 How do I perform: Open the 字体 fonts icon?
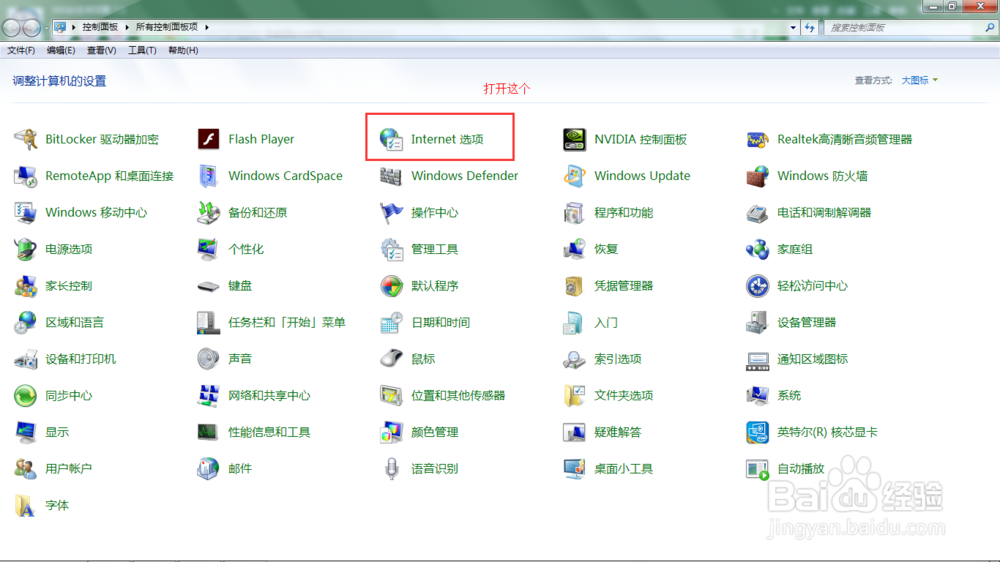pos(26,505)
